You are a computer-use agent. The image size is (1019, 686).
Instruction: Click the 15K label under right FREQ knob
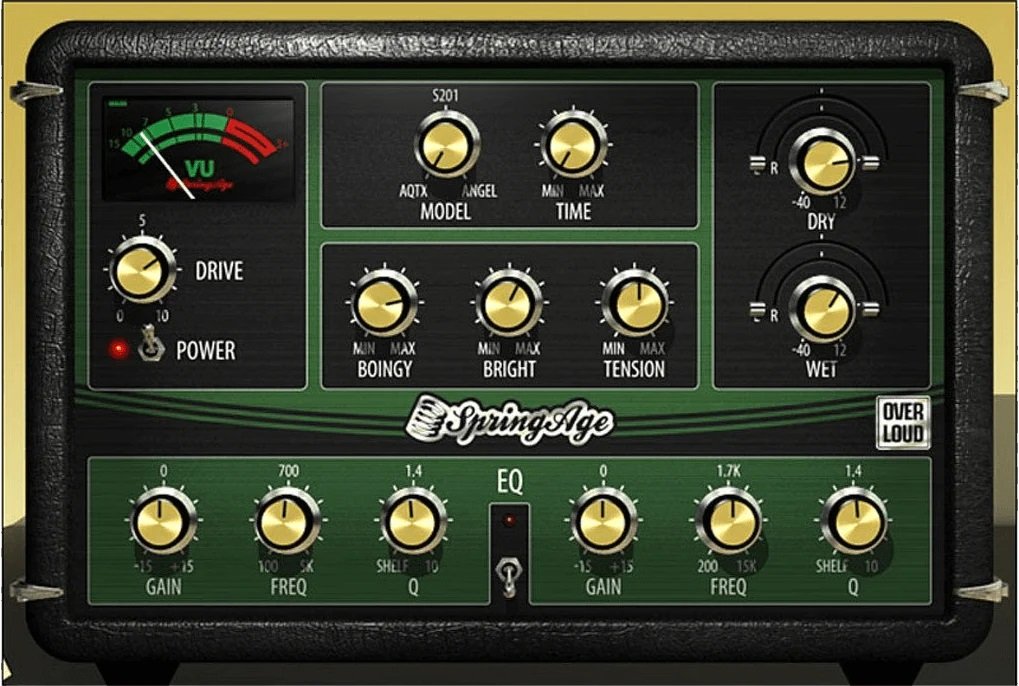pyautogui.click(x=745, y=566)
